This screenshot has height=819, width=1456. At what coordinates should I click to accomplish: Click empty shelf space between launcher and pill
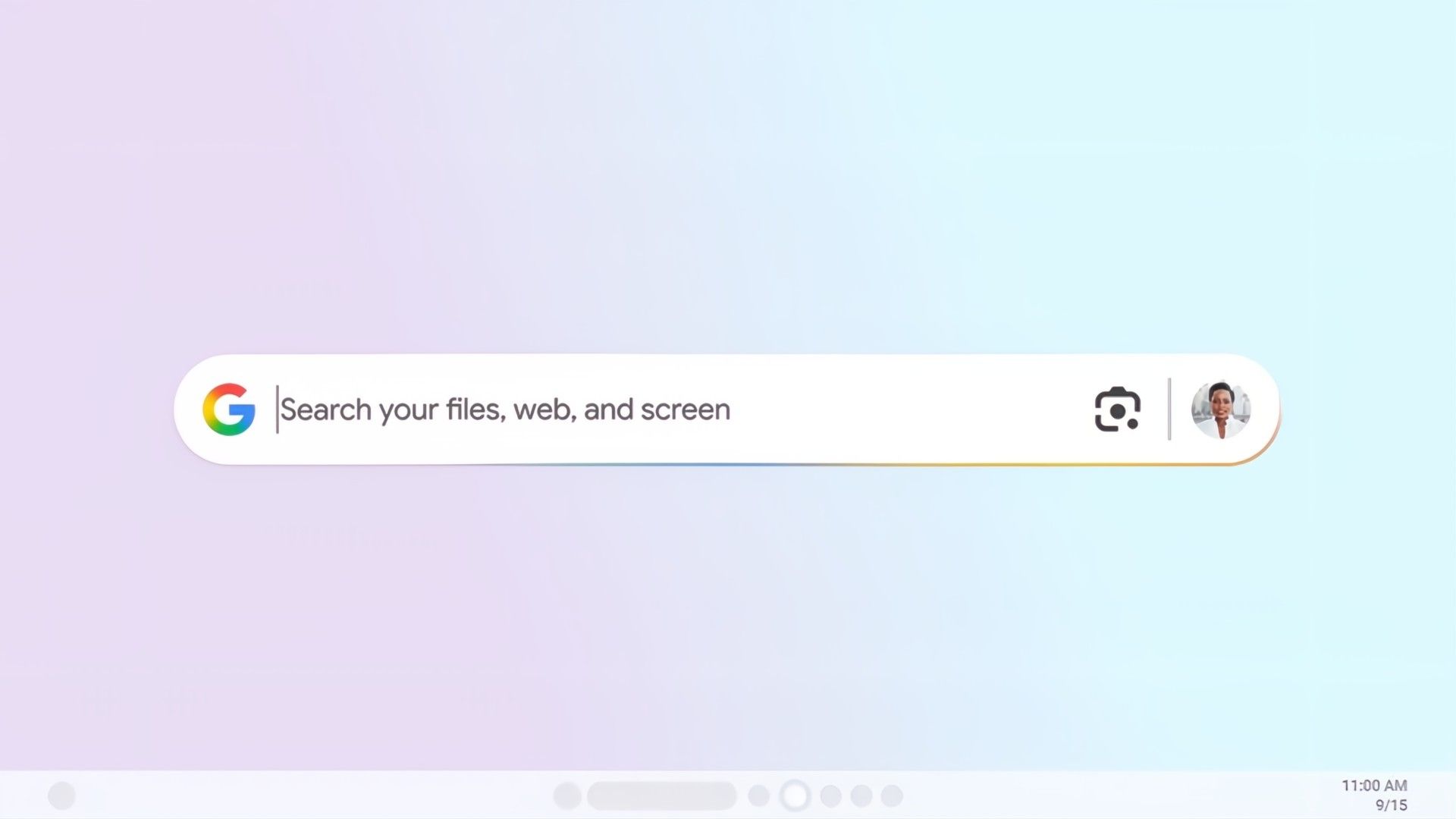315,795
